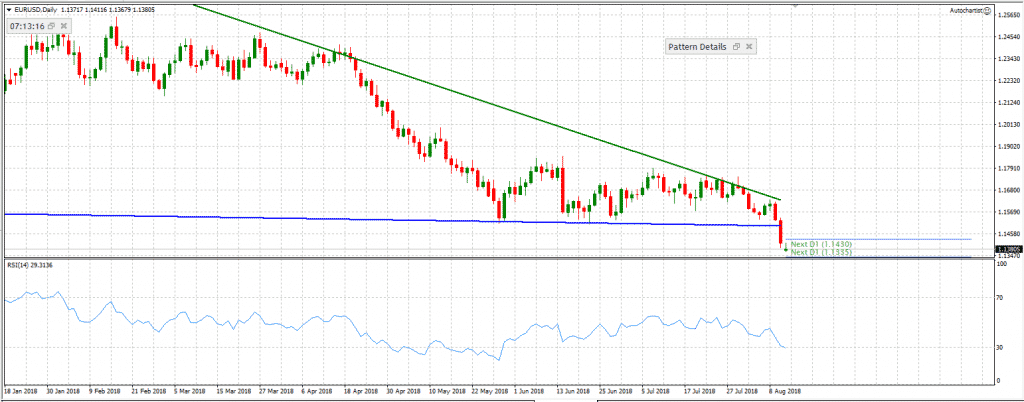Click the Pattern Details panel label
The width and height of the screenshot is (1024, 402).
(x=697, y=47)
